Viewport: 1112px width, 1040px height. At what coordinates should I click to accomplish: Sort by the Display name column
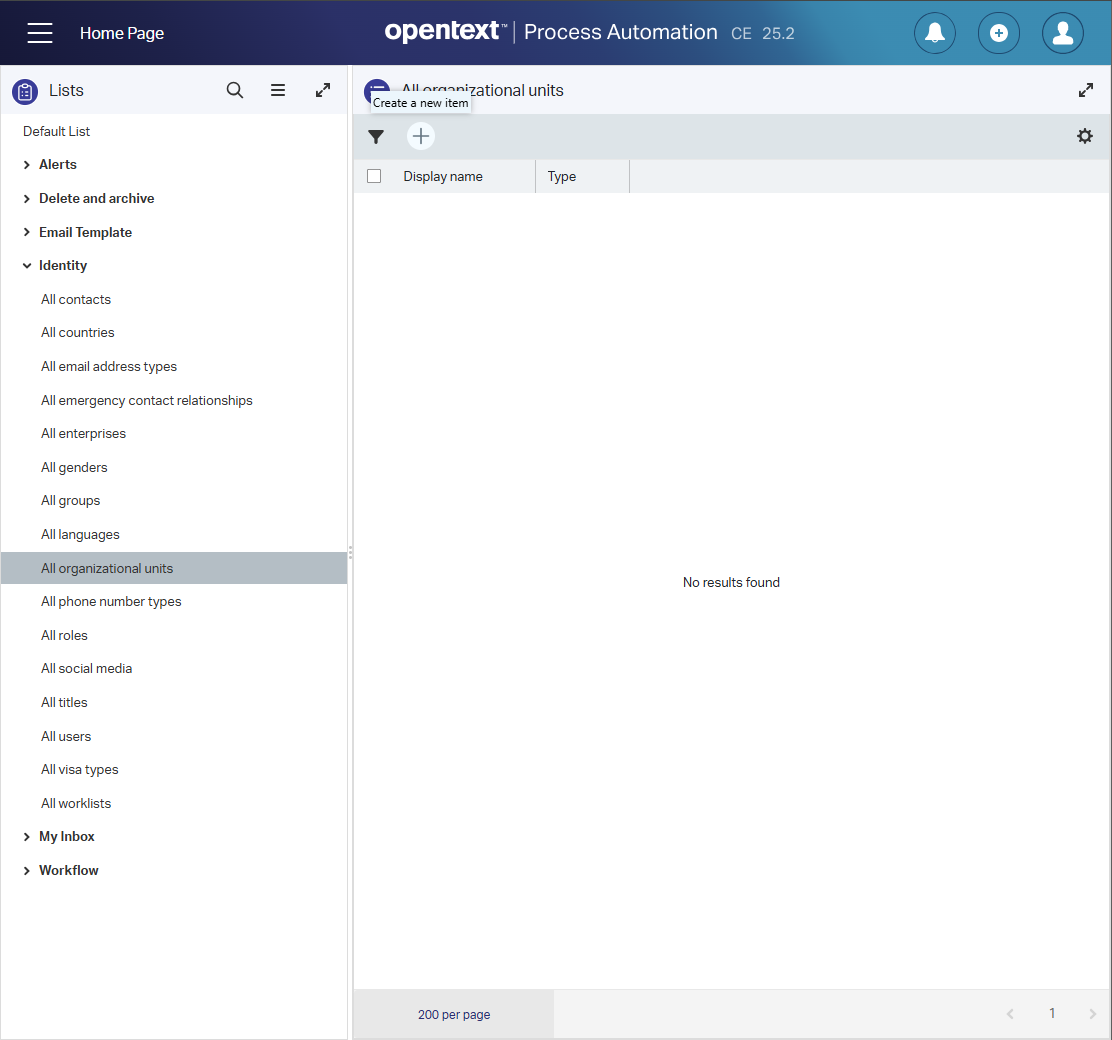(x=443, y=176)
